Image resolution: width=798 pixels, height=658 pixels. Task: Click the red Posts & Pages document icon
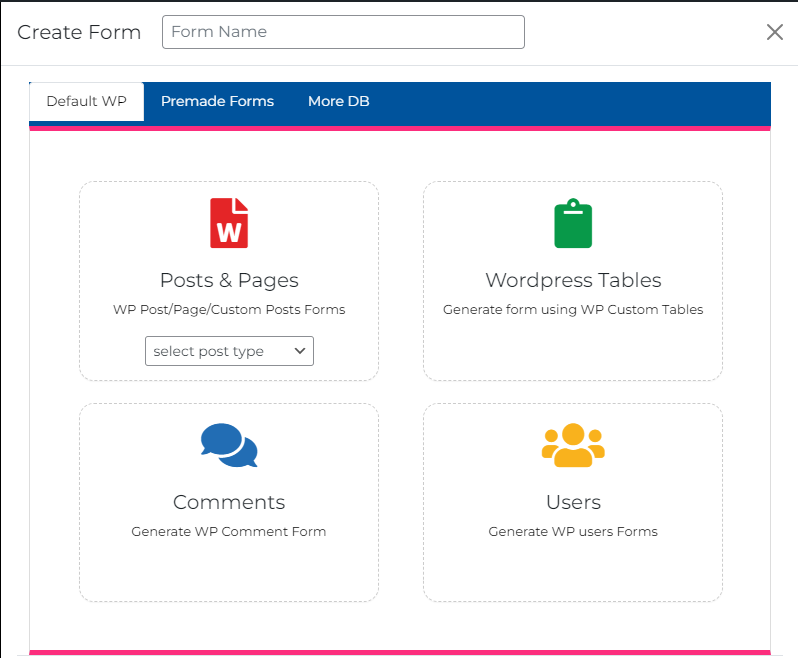[229, 223]
